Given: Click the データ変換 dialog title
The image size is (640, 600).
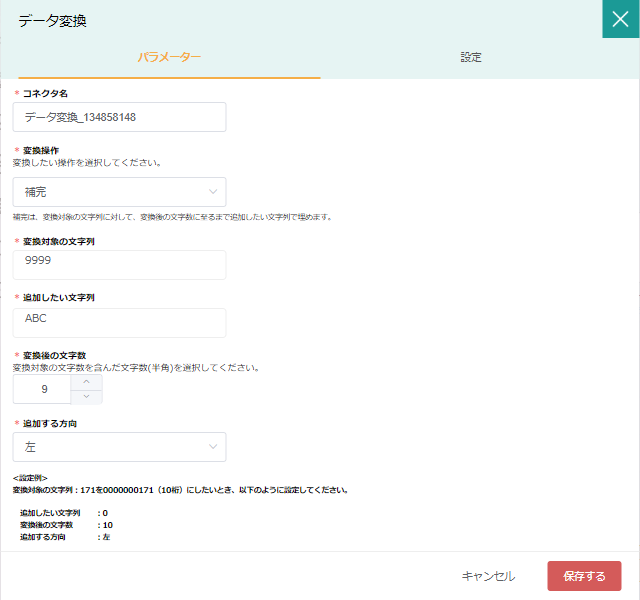Looking at the screenshot, I should coord(52,20).
